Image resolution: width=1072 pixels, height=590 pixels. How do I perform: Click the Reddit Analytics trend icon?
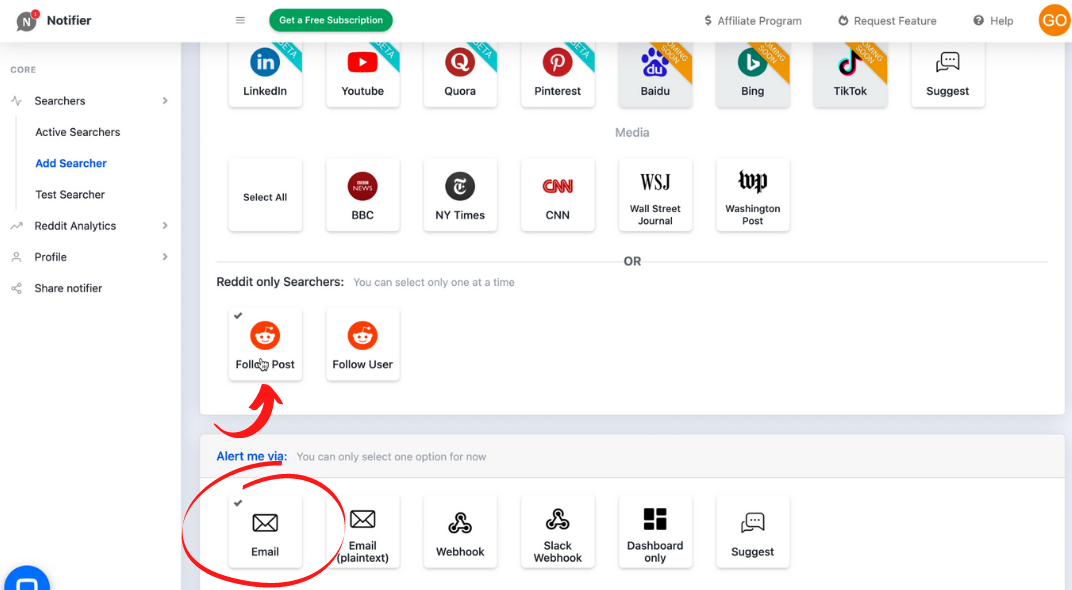click(16, 226)
